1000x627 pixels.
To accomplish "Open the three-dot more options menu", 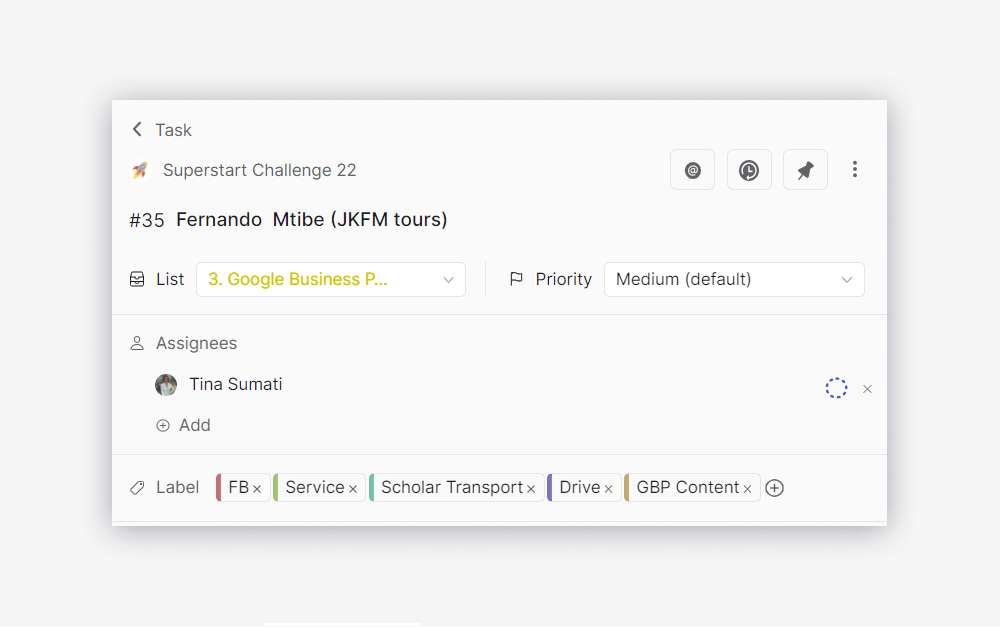I will [x=854, y=170].
